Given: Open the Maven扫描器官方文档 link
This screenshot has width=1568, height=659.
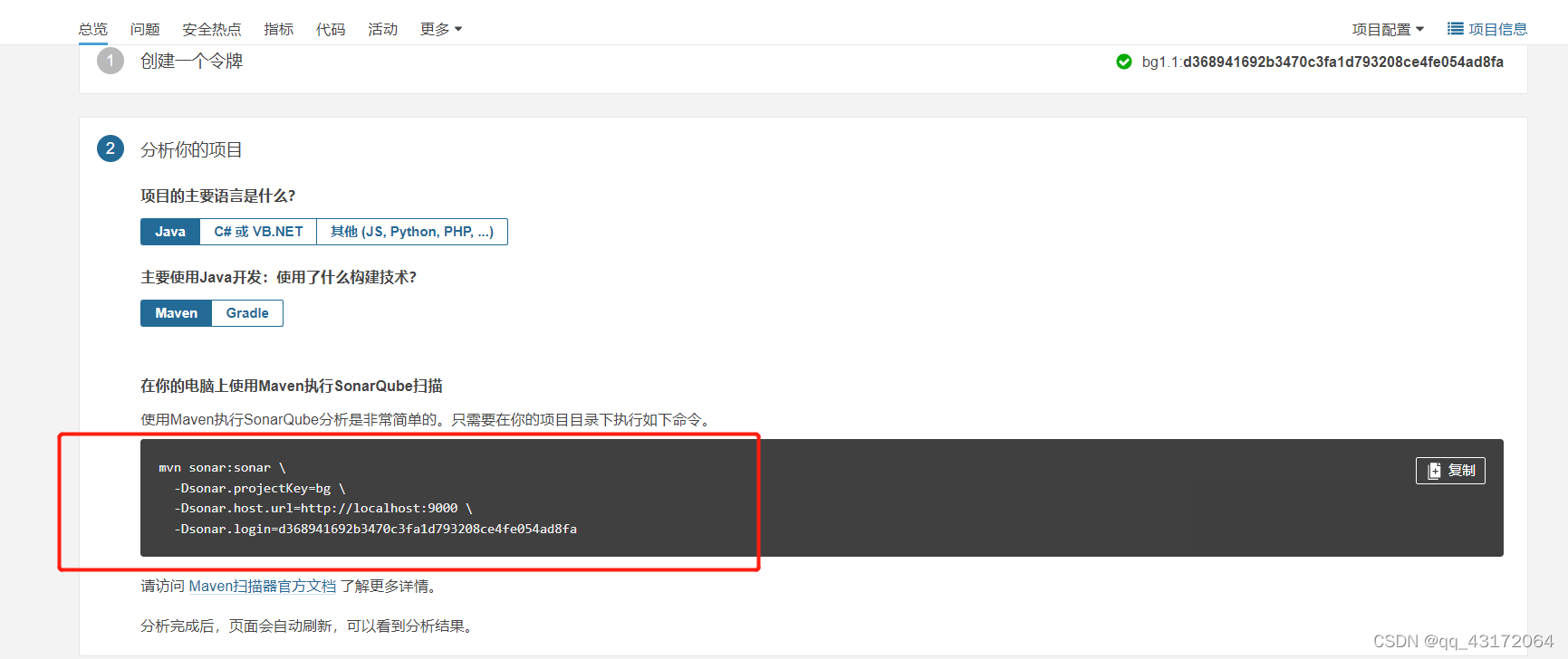Looking at the screenshot, I should [x=263, y=587].
